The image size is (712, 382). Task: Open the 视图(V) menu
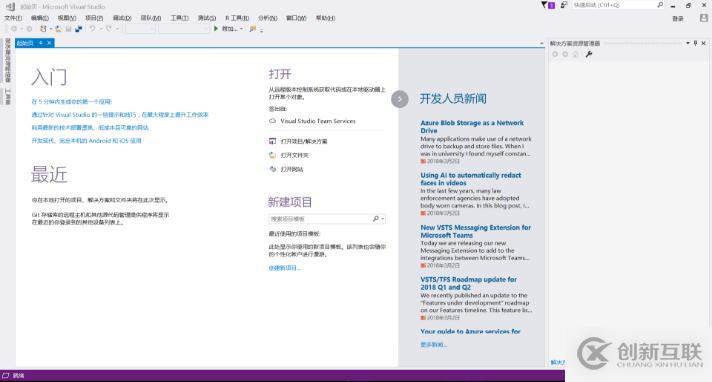pyautogui.click(x=67, y=18)
